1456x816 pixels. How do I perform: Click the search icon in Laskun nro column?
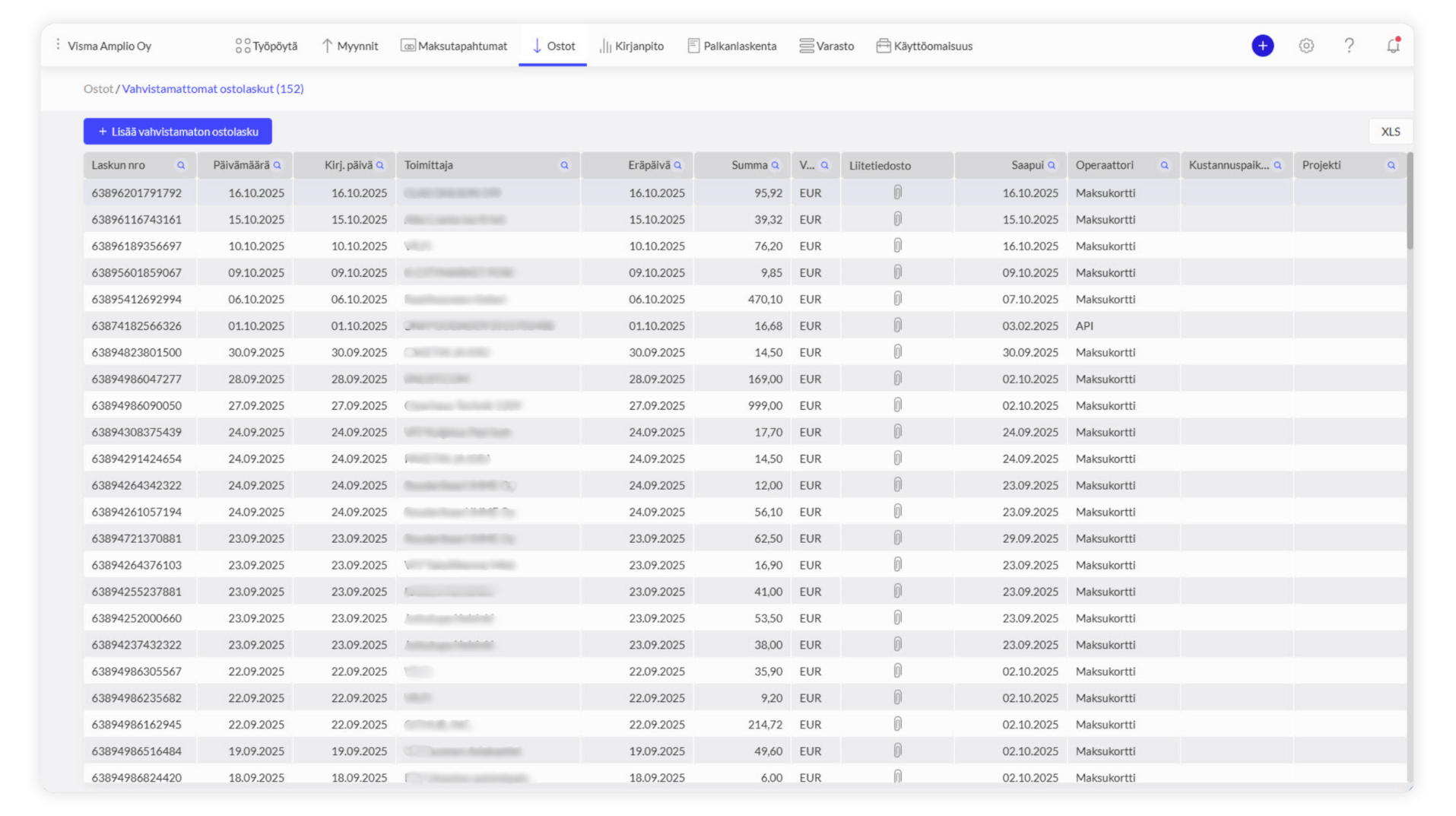click(181, 165)
